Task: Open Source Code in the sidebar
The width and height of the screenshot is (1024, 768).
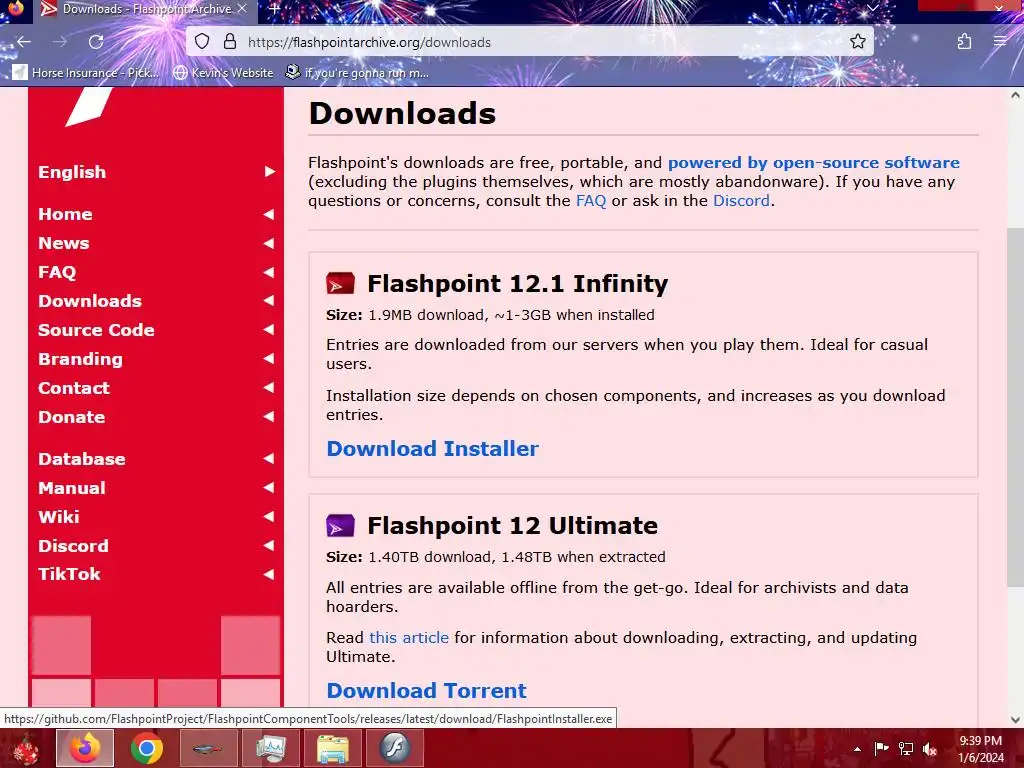Action: coord(156,330)
